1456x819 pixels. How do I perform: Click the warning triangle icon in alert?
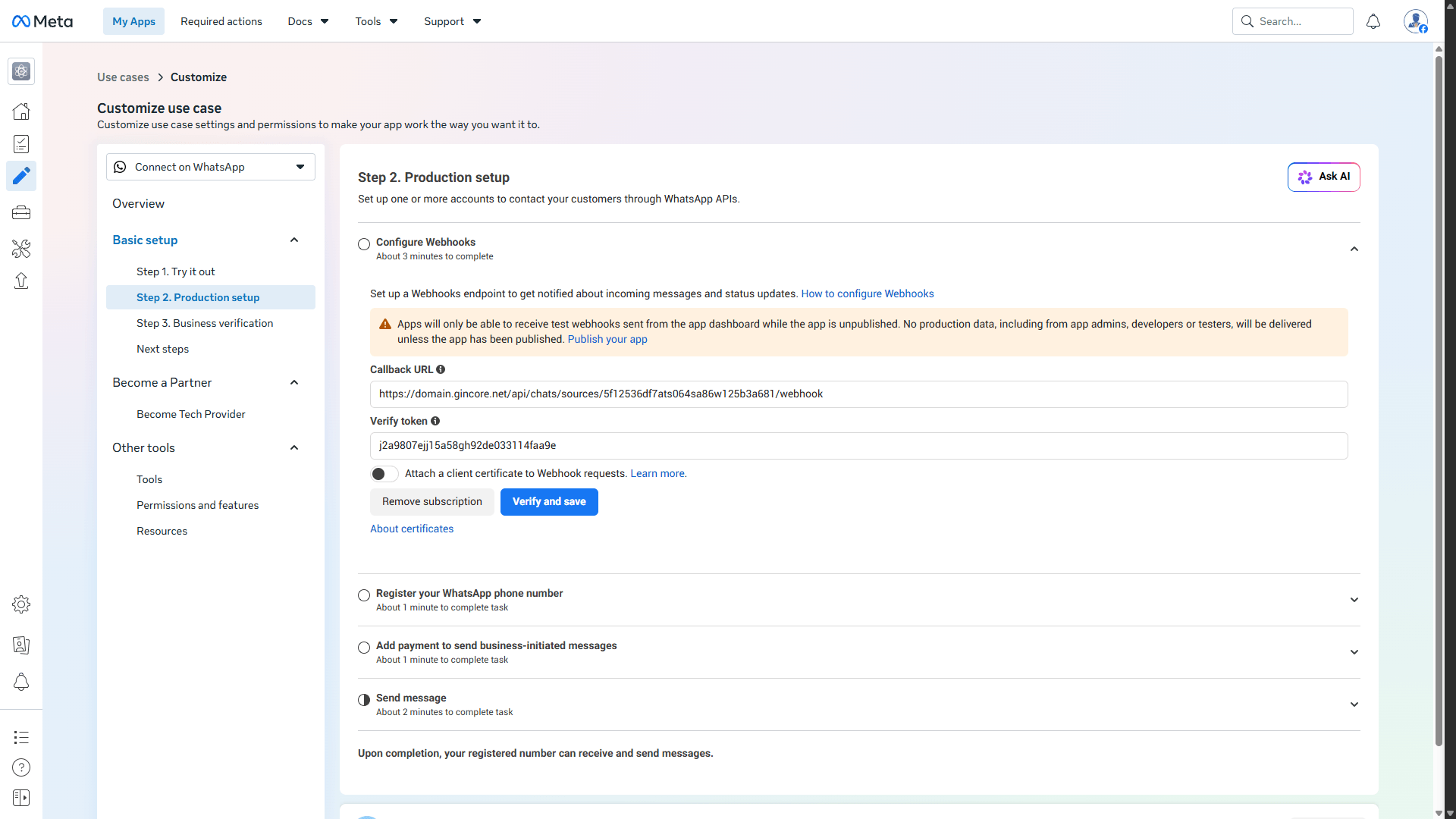tap(385, 325)
